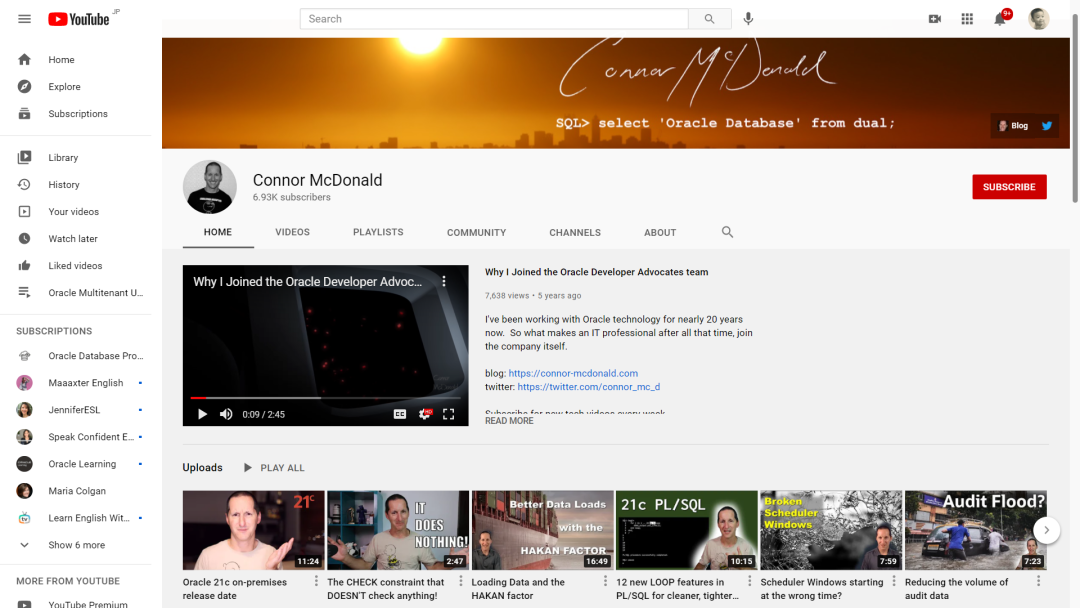
Task: Click in the Search input field
Action: click(494, 19)
